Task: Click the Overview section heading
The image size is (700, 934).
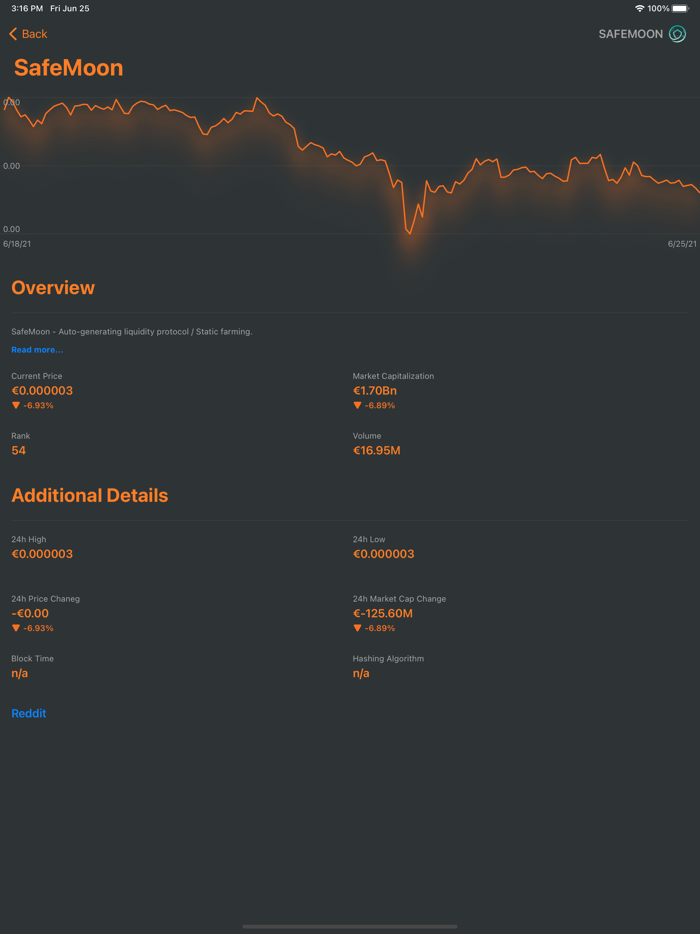Action: [53, 287]
